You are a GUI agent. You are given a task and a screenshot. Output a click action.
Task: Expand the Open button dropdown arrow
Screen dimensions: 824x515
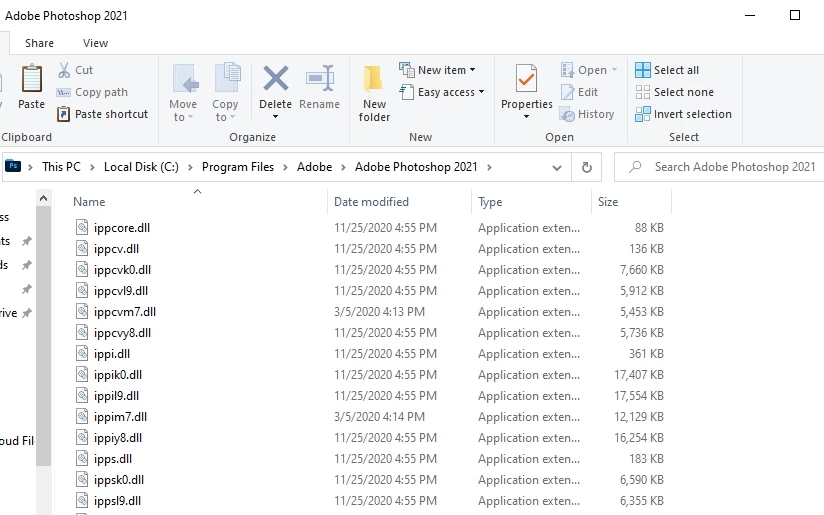pyautogui.click(x=614, y=70)
